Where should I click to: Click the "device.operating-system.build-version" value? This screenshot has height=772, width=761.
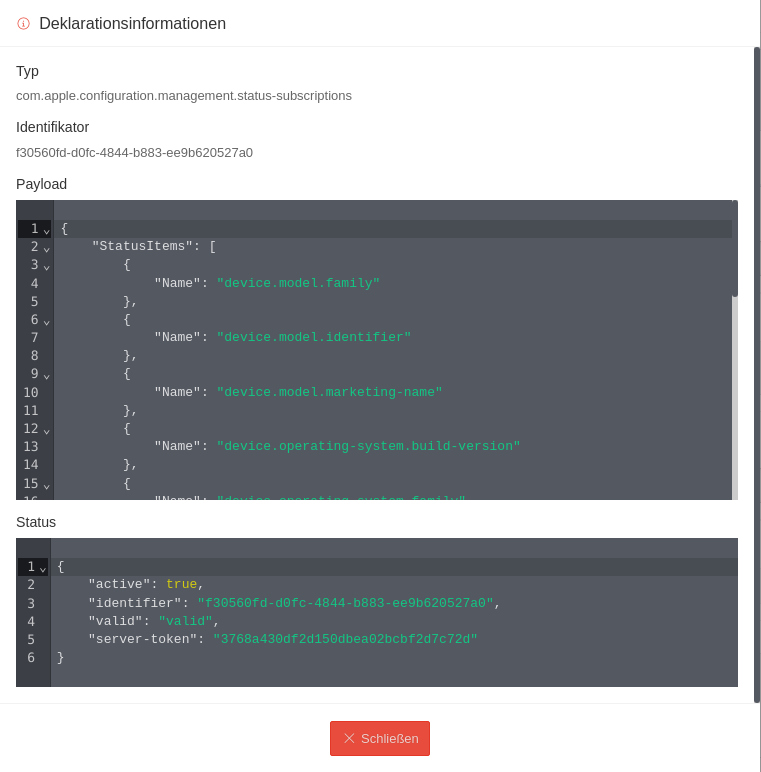[x=368, y=446]
